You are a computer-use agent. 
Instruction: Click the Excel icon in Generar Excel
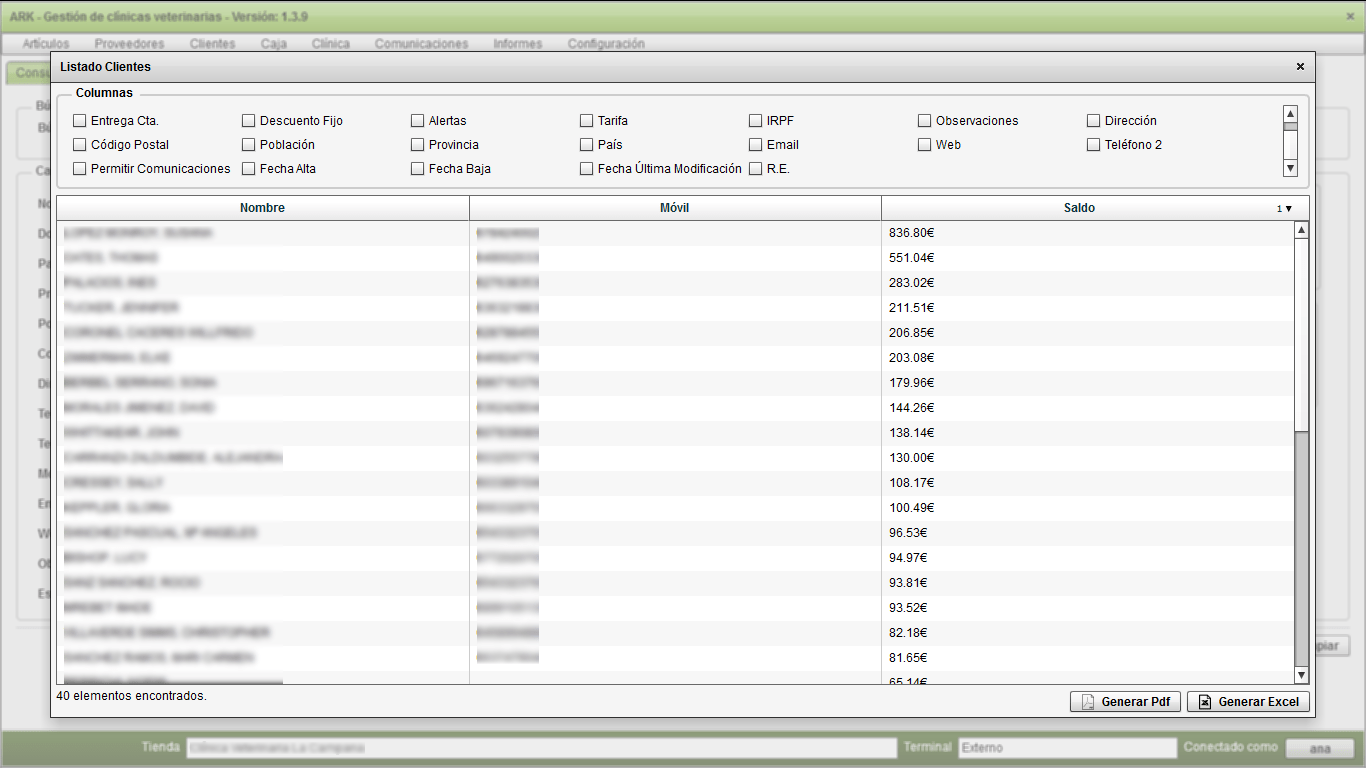click(x=1205, y=702)
